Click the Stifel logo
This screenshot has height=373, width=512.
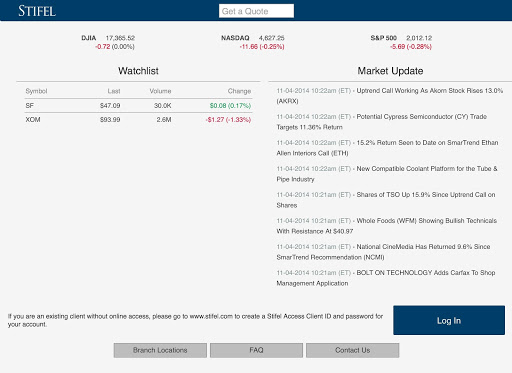(37, 11)
